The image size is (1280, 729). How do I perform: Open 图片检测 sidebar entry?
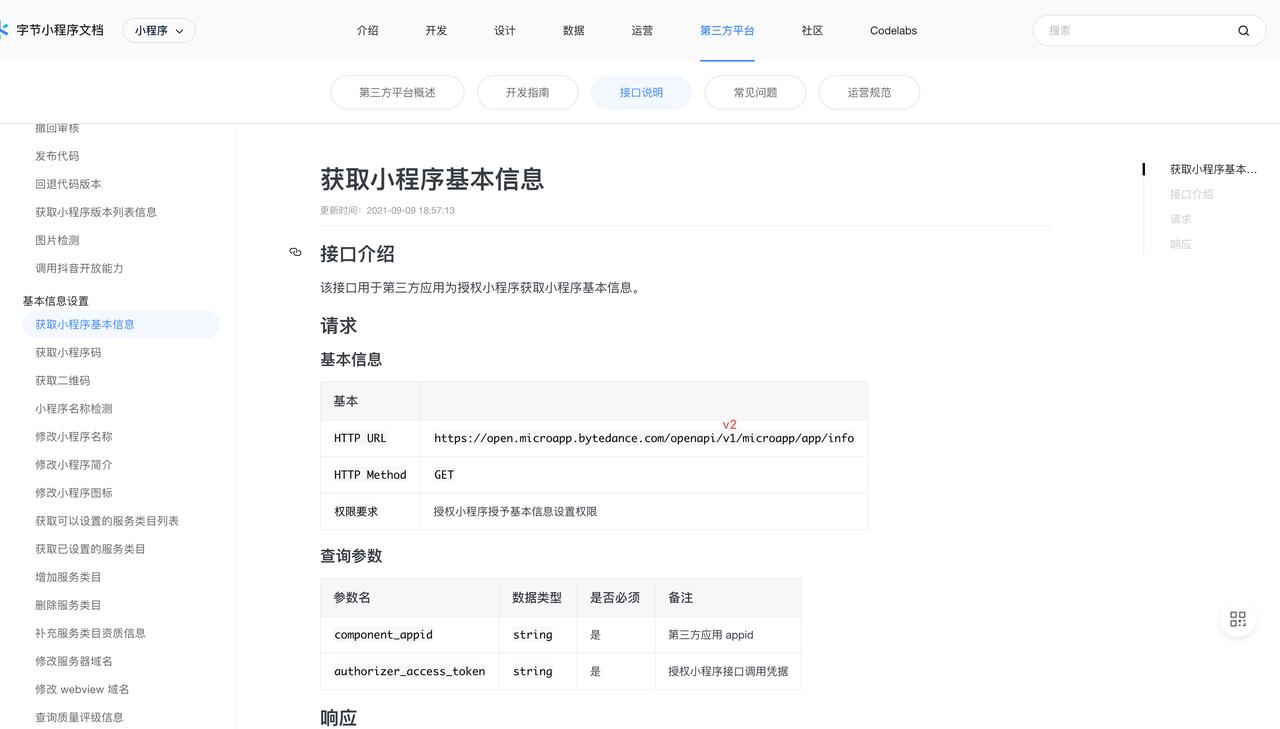pyautogui.click(x=57, y=241)
